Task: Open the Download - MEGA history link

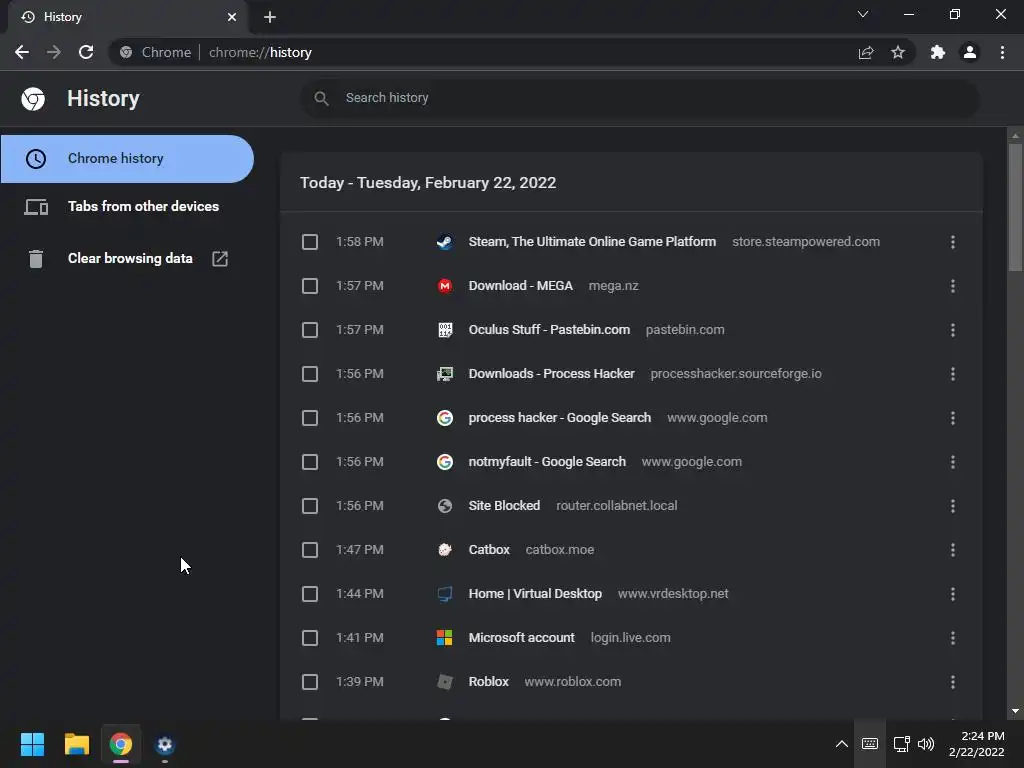Action: pos(520,285)
